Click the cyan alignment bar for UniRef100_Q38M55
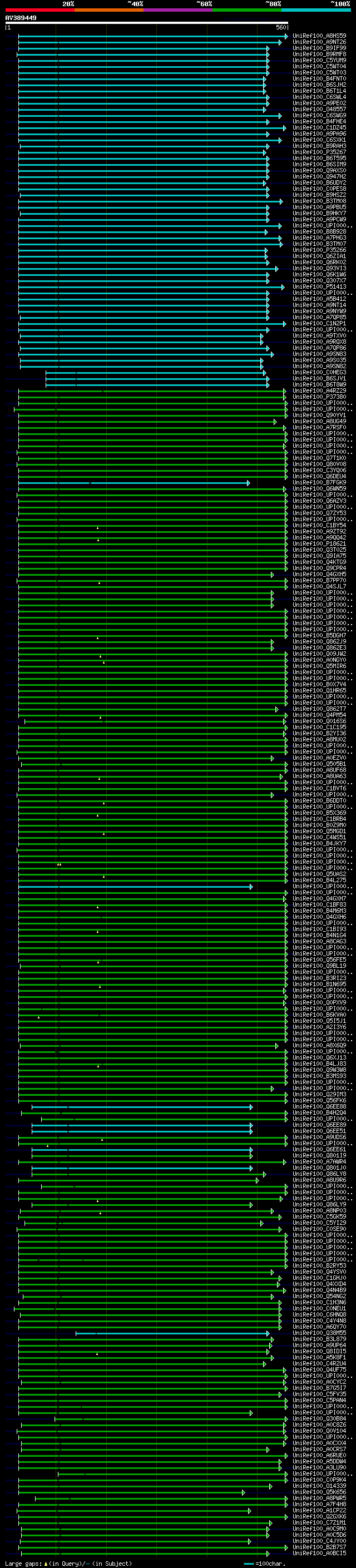Viewport: 356px width, 1568px height. [172, 1333]
